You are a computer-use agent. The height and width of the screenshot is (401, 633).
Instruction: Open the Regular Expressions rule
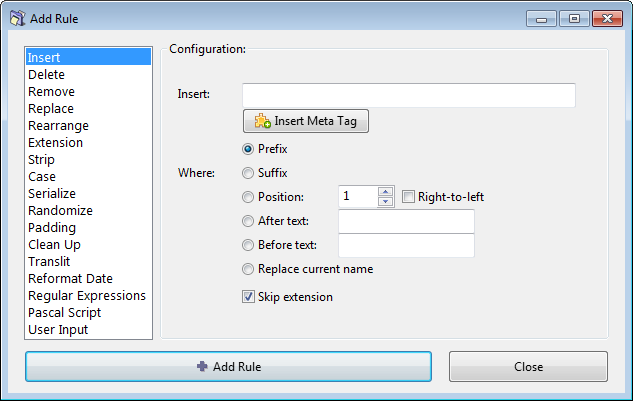[x=87, y=296]
